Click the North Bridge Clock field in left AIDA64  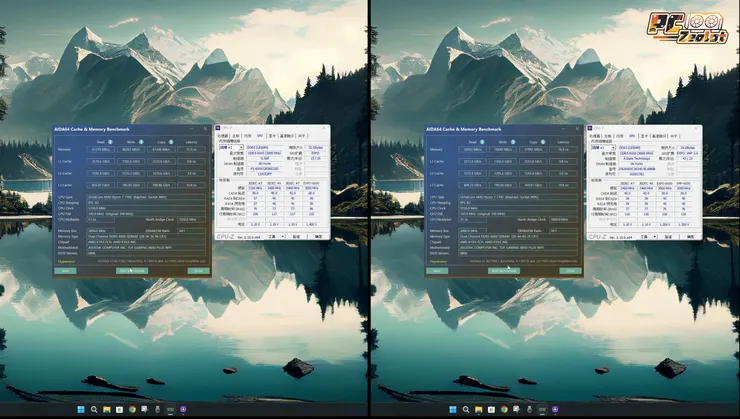(x=192, y=219)
